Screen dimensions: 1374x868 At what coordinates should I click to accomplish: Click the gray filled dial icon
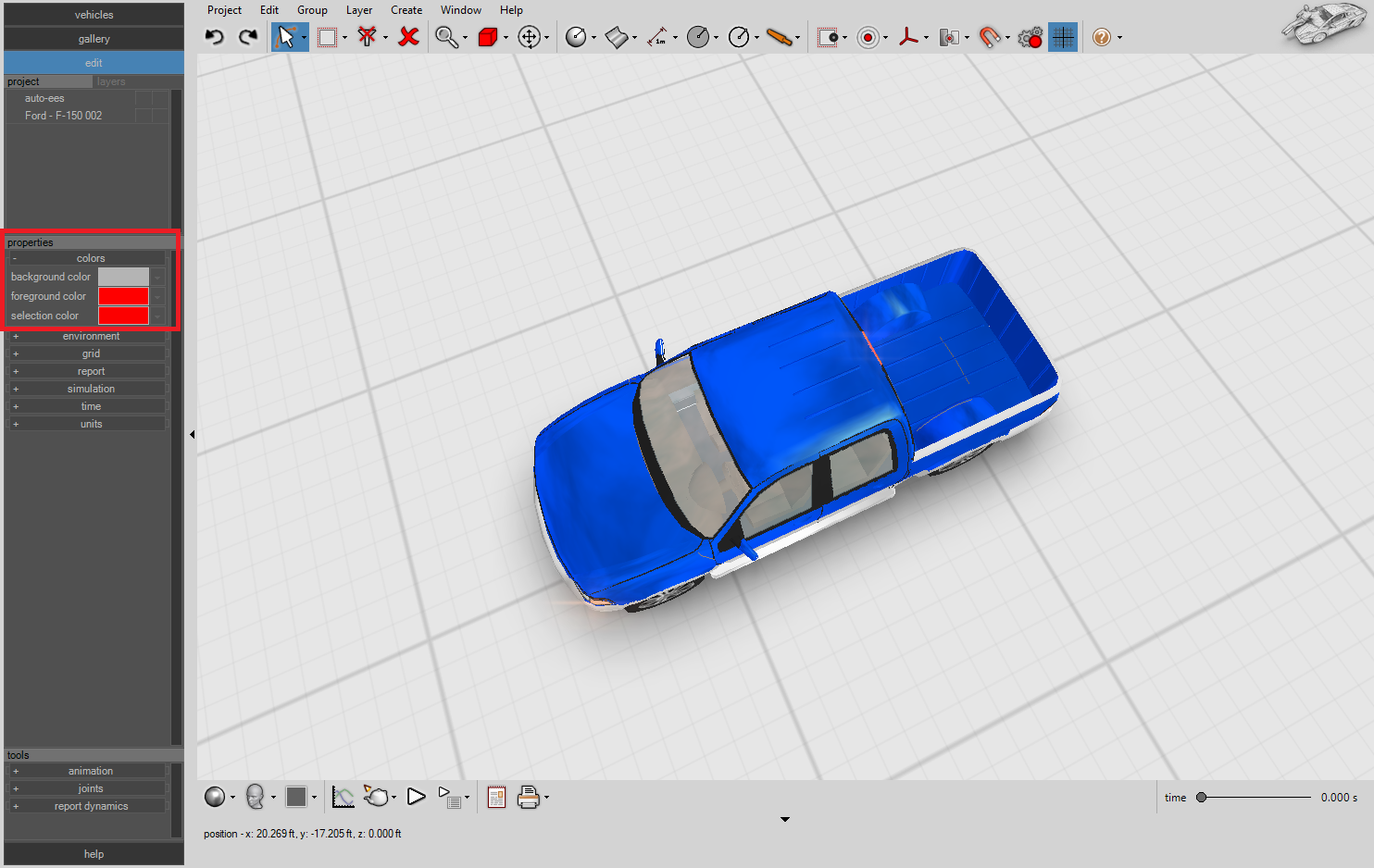click(x=698, y=37)
